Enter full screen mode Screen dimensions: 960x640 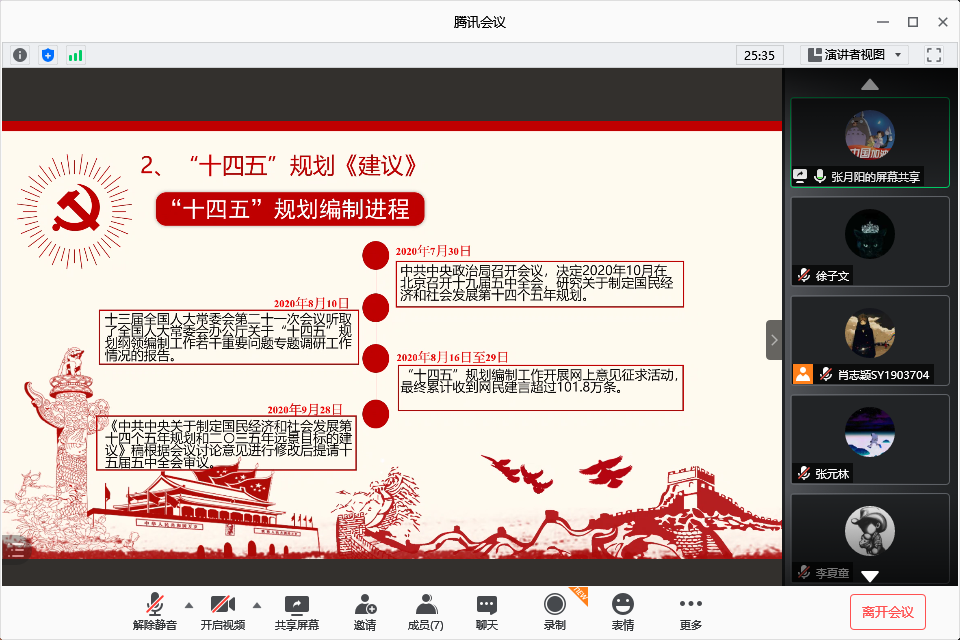(934, 55)
